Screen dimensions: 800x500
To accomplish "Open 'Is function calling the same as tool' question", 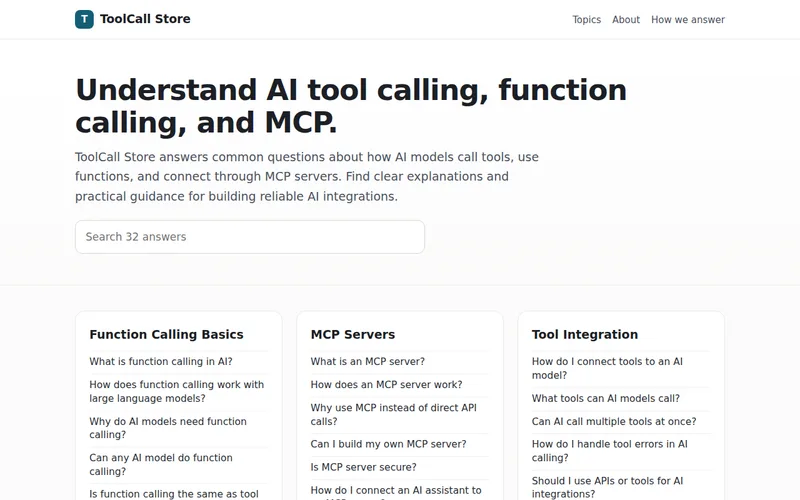I will point(174,494).
